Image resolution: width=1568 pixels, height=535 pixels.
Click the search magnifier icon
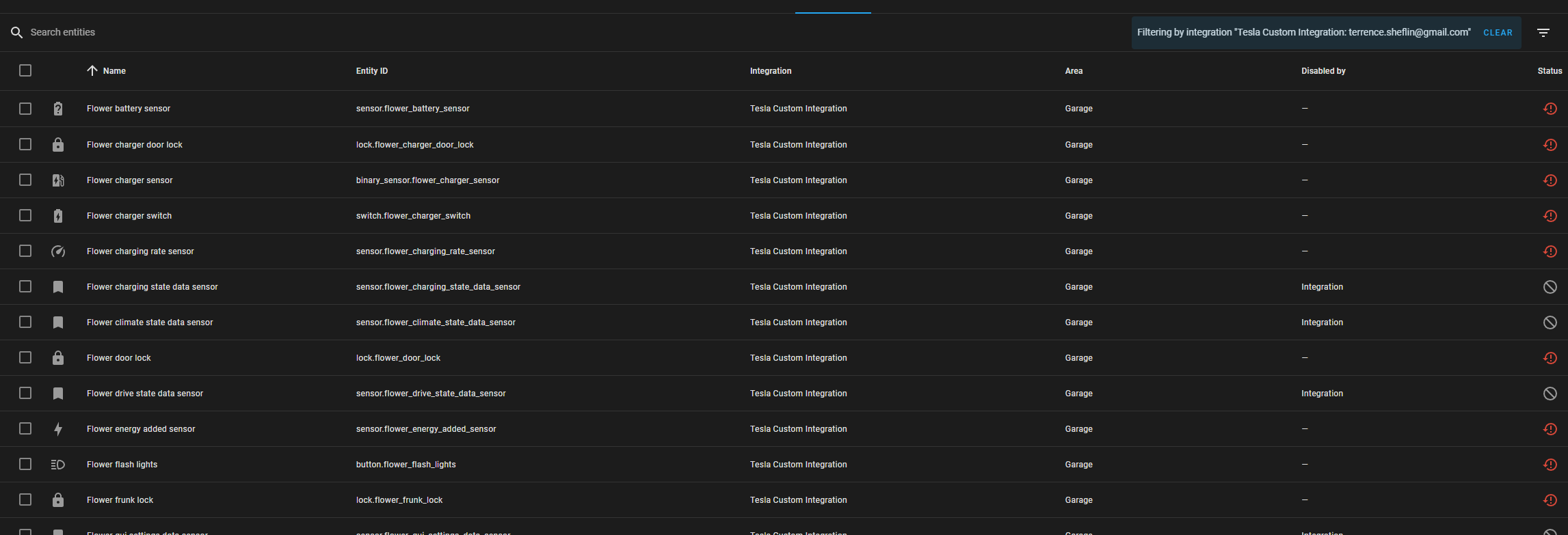(x=17, y=32)
